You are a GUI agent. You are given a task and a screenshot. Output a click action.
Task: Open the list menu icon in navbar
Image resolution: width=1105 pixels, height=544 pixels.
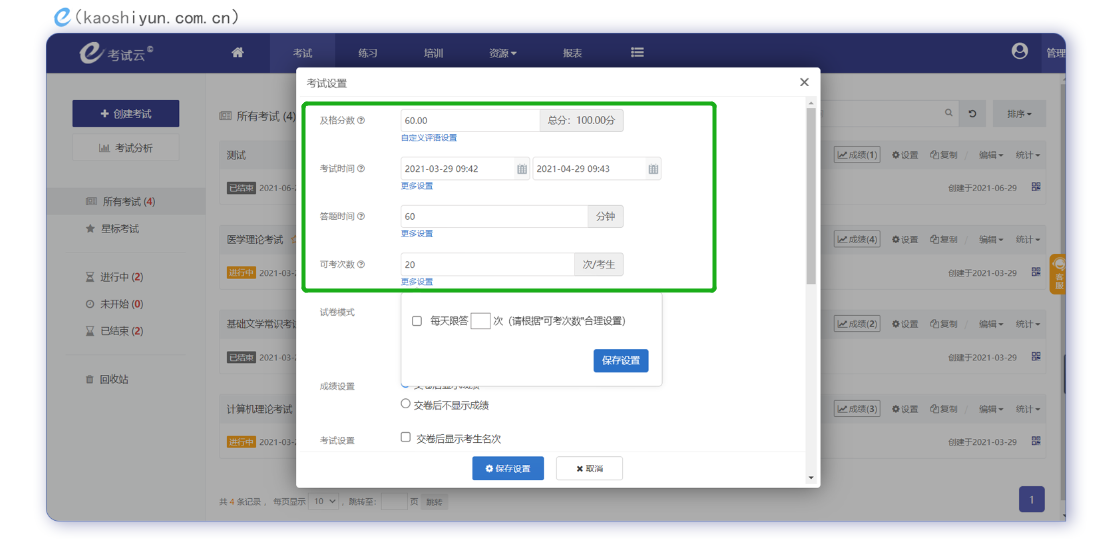point(637,53)
